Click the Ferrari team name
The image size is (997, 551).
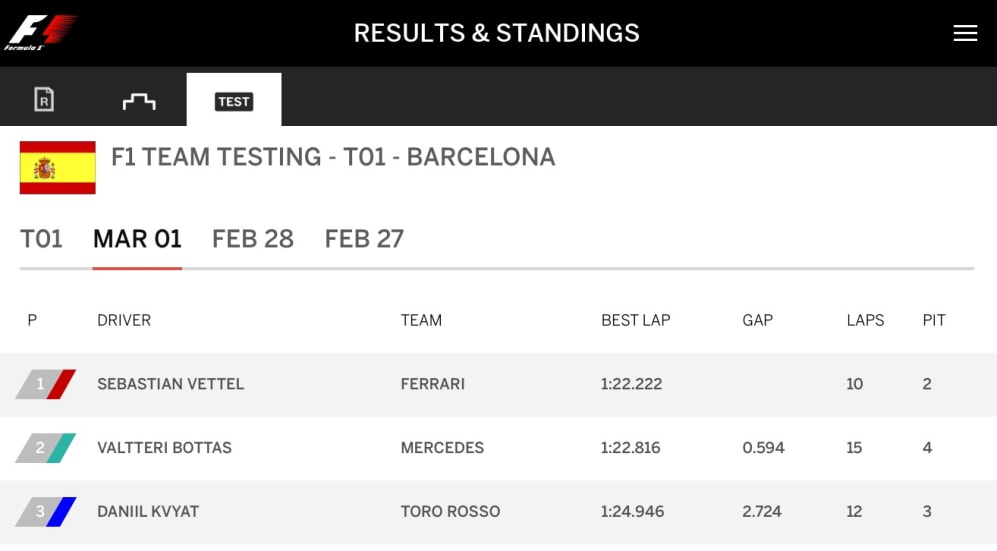click(432, 384)
